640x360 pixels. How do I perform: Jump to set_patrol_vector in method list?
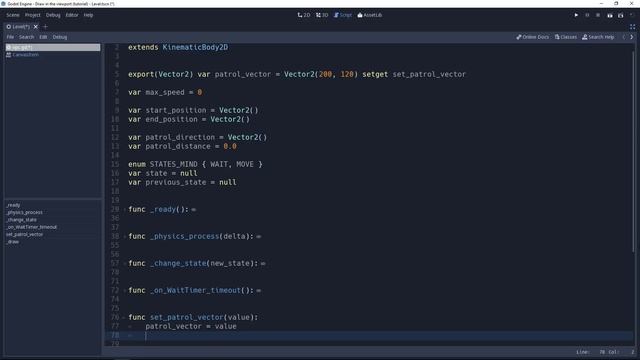click(24, 234)
